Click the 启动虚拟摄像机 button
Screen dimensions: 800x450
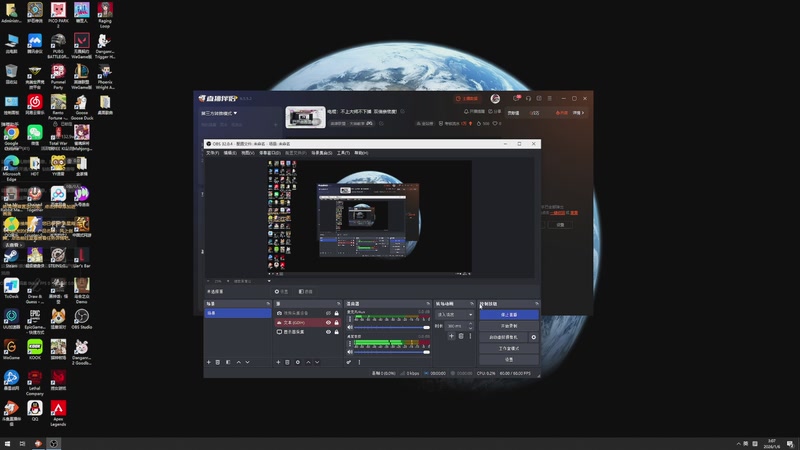point(503,337)
